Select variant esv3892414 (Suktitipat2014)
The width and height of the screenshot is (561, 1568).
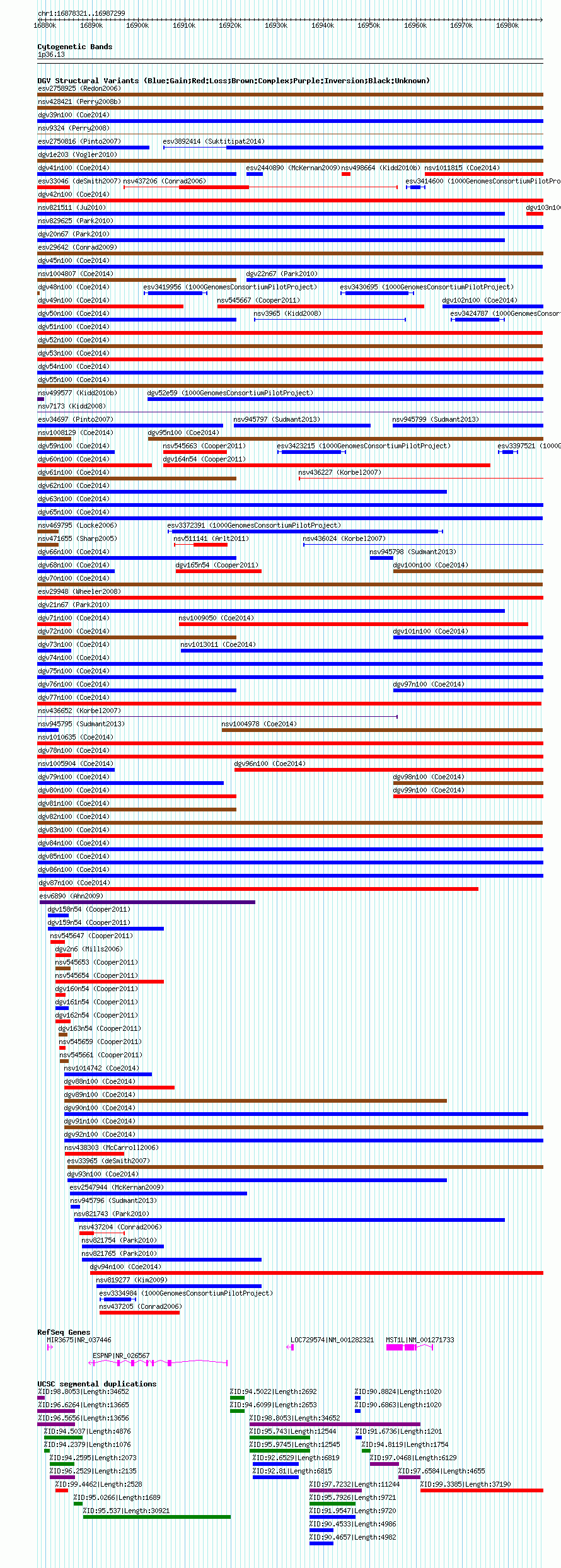(214, 141)
